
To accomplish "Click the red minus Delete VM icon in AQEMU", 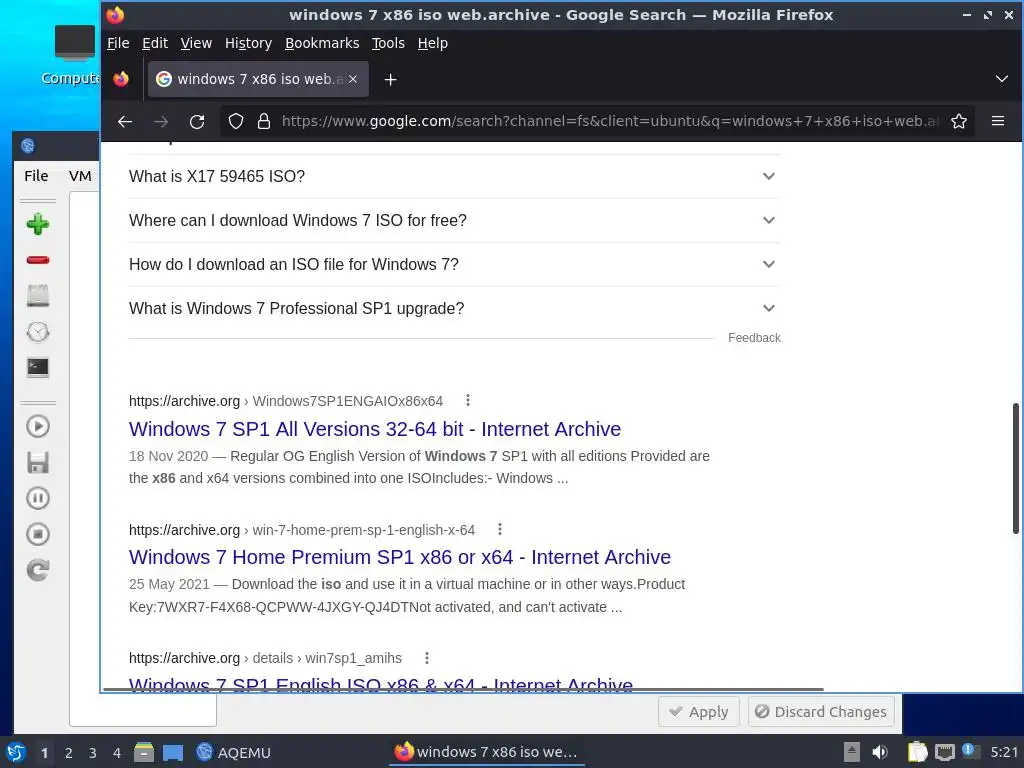I will pyautogui.click(x=38, y=260).
